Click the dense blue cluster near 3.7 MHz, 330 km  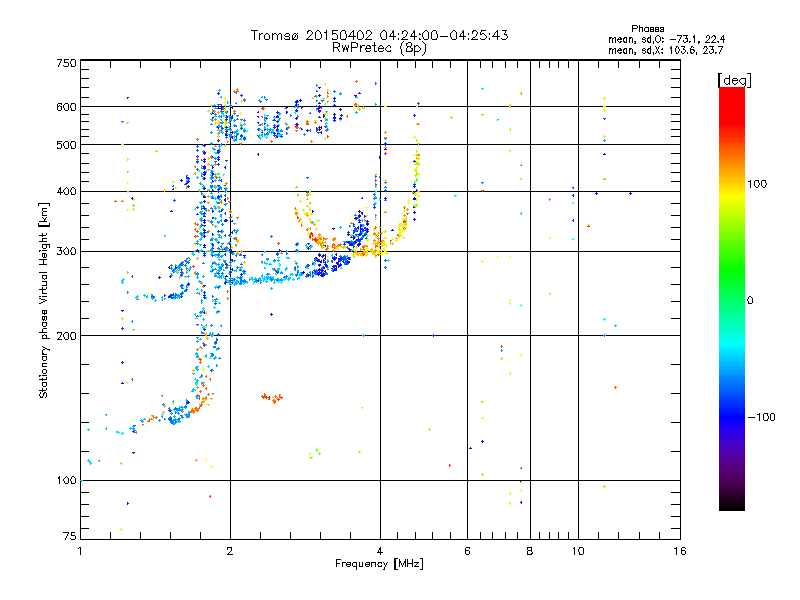tap(359, 230)
